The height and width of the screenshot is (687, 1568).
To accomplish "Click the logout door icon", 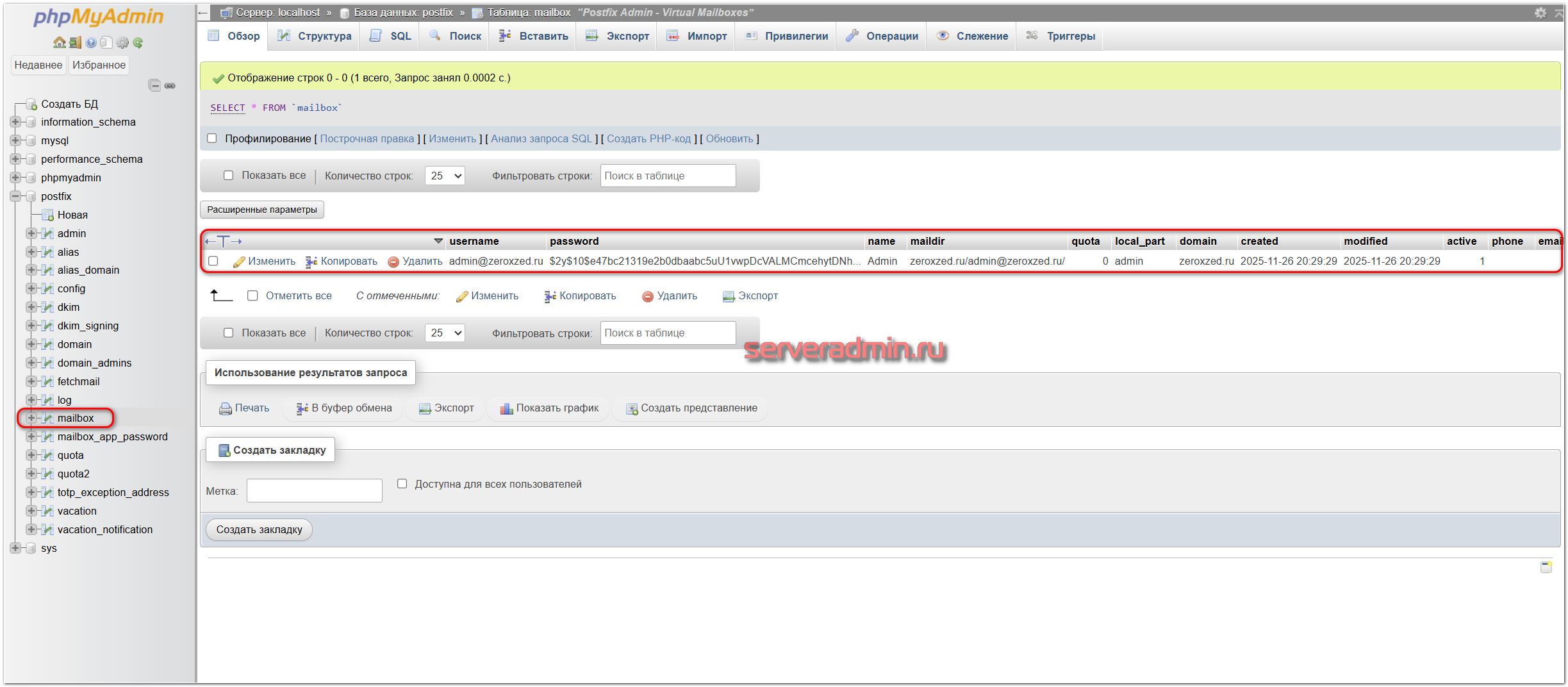I will click(x=75, y=43).
